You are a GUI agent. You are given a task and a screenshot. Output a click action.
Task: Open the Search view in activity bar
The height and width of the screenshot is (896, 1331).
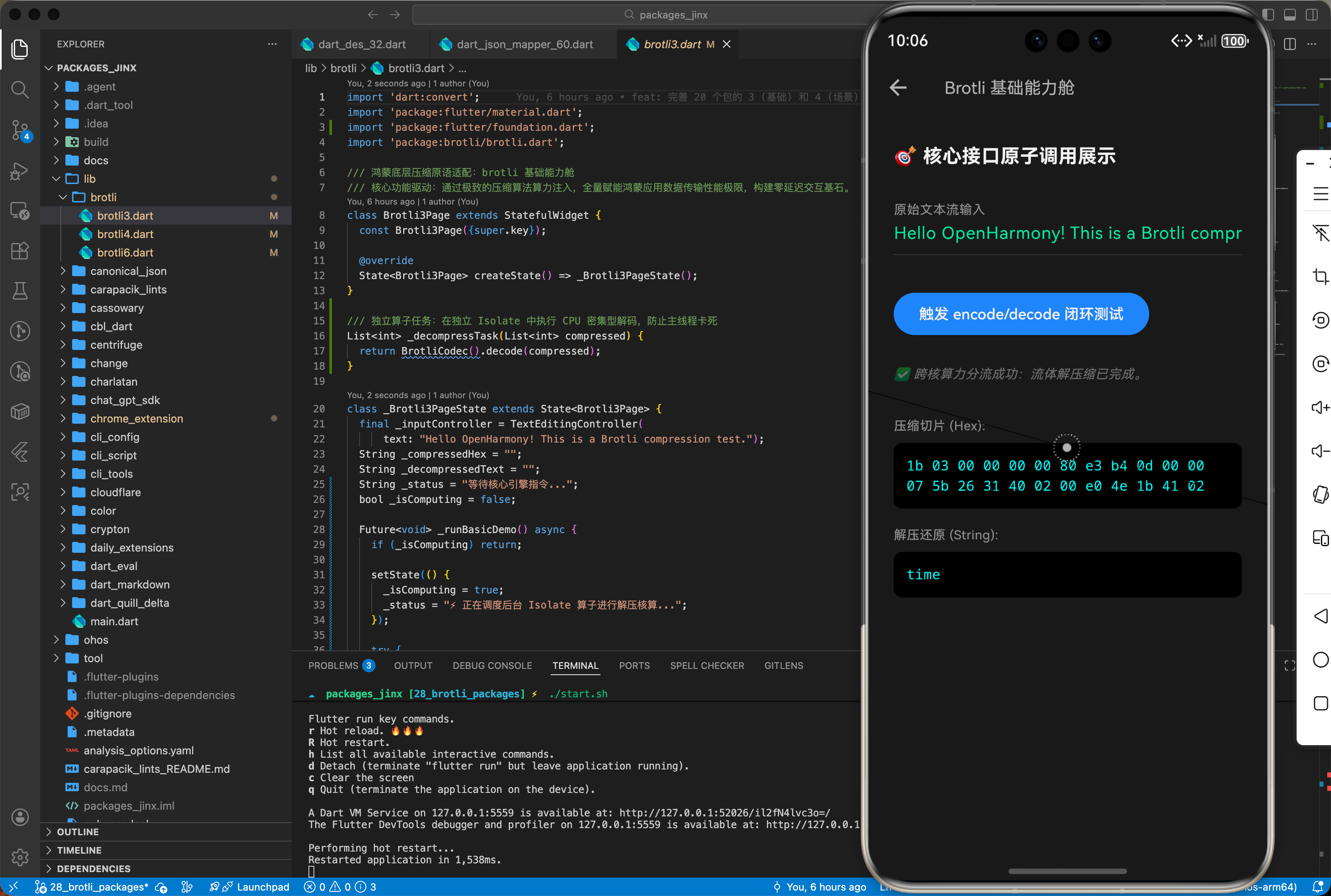coord(19,89)
